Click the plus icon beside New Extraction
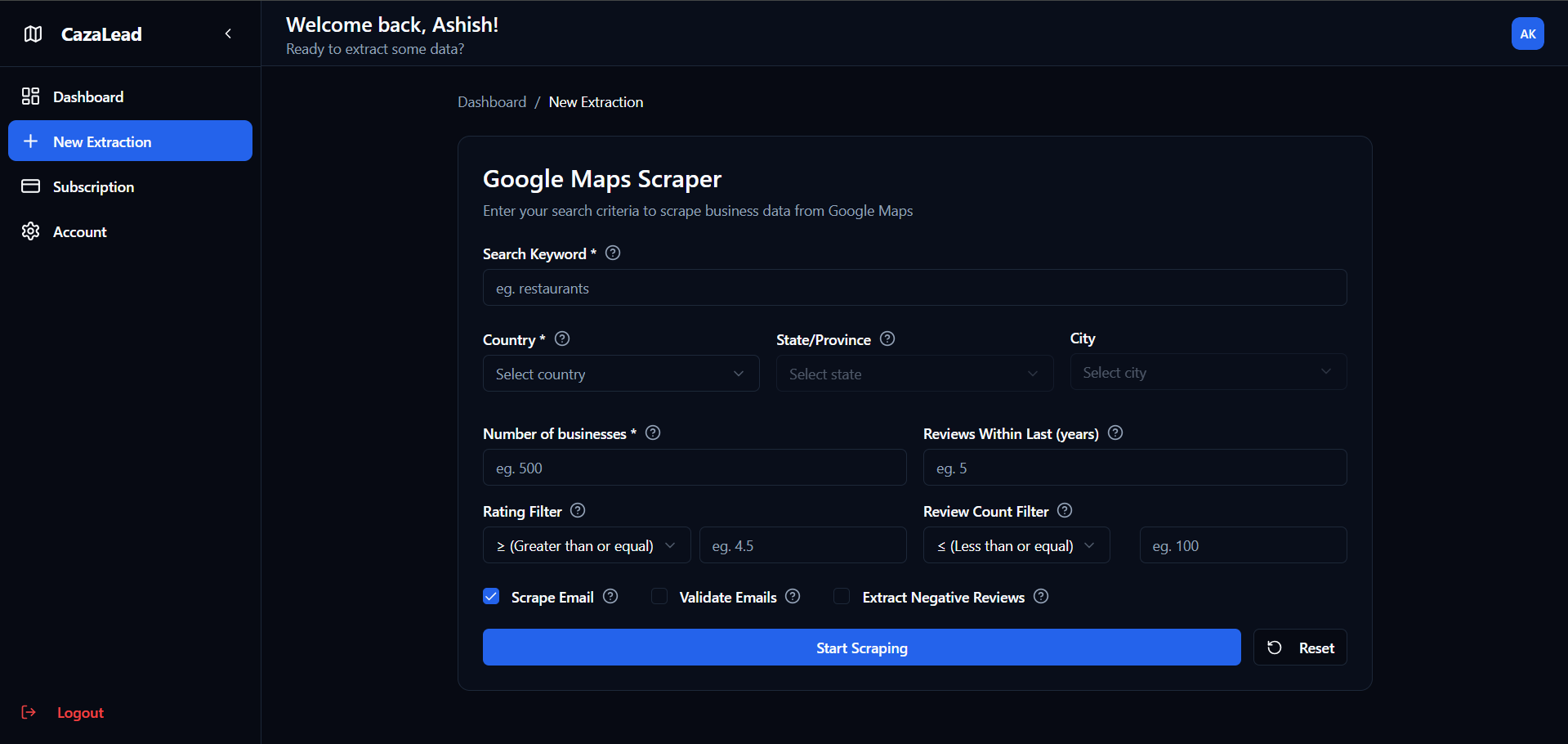Screen dimensions: 1568x744 pyautogui.click(x=31, y=141)
